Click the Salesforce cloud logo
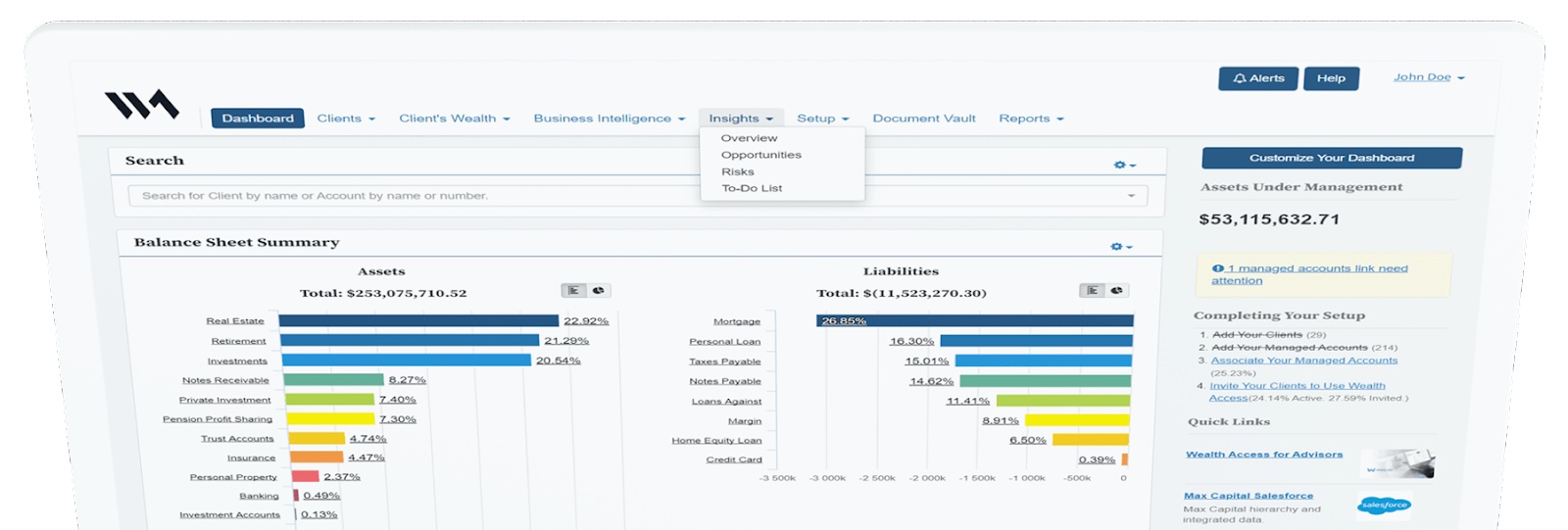 (1384, 506)
